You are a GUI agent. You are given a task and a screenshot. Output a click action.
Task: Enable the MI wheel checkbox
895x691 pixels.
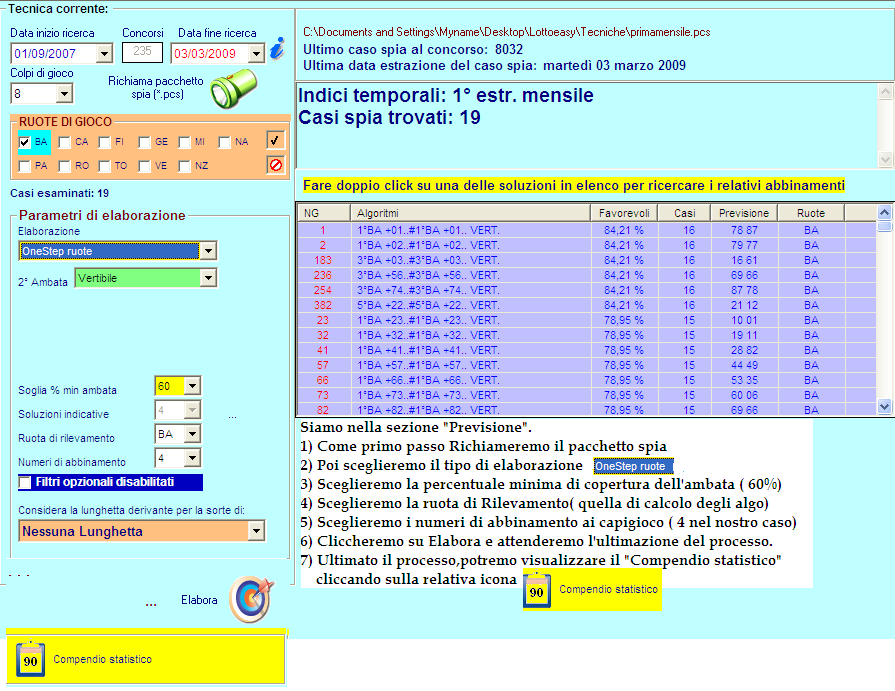[184, 142]
